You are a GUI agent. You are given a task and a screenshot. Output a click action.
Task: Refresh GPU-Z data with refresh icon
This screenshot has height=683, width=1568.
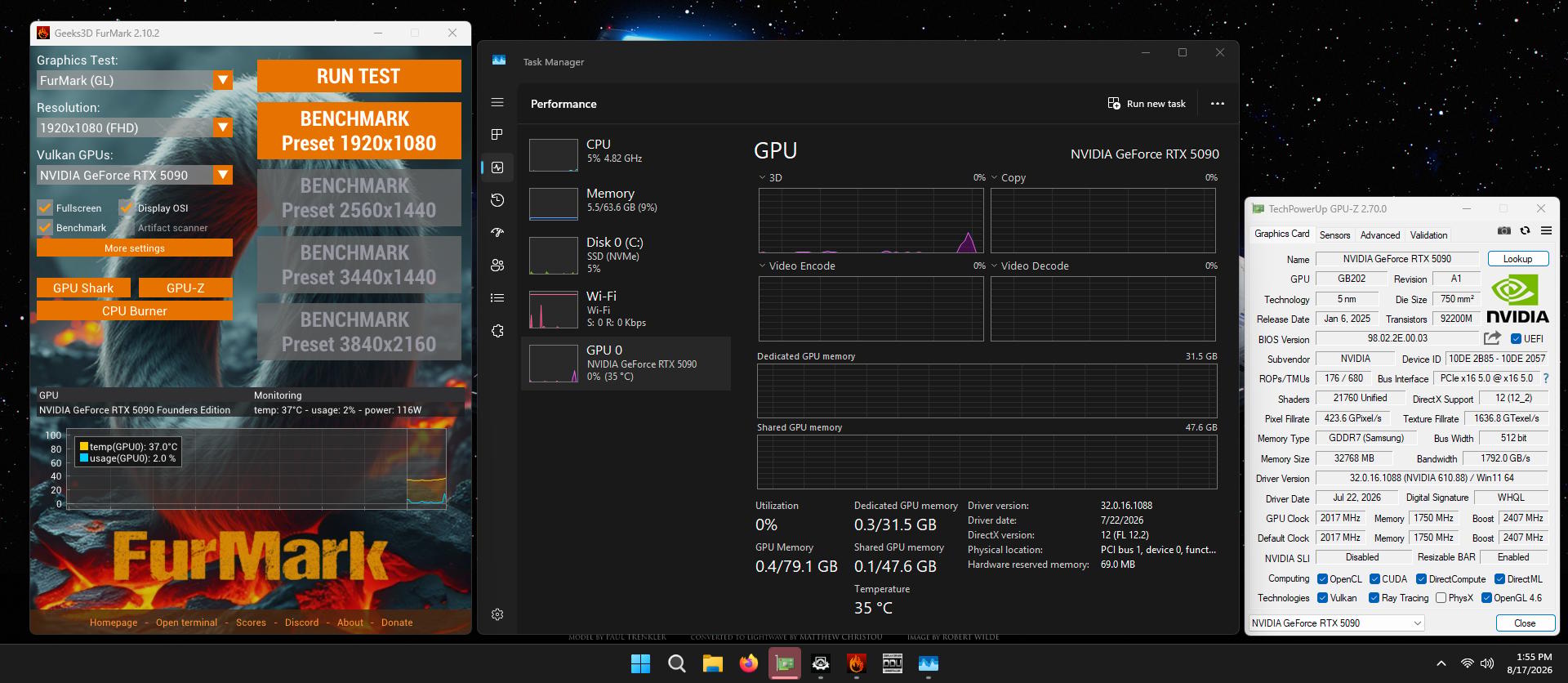tap(1525, 231)
